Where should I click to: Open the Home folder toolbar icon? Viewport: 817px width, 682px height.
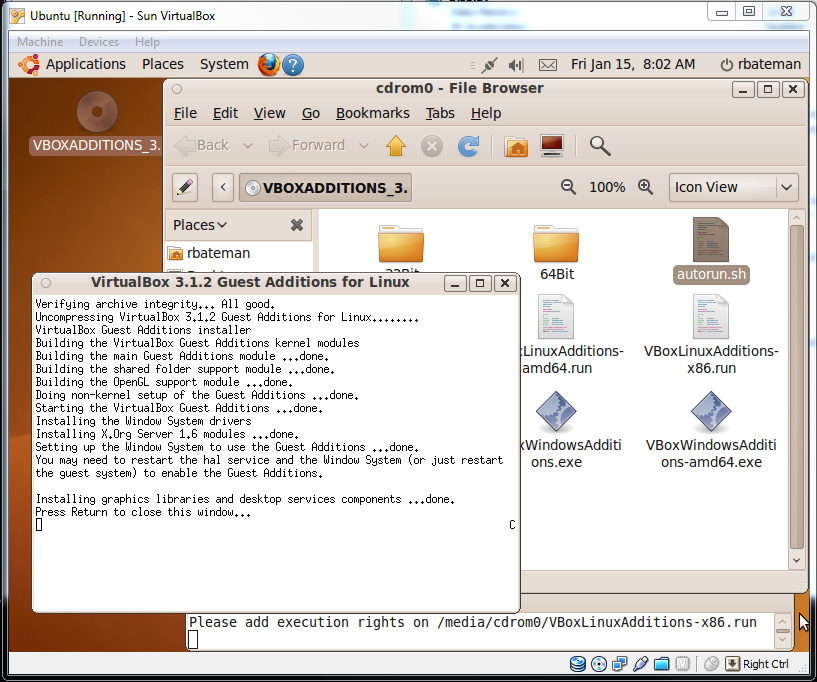[516, 146]
